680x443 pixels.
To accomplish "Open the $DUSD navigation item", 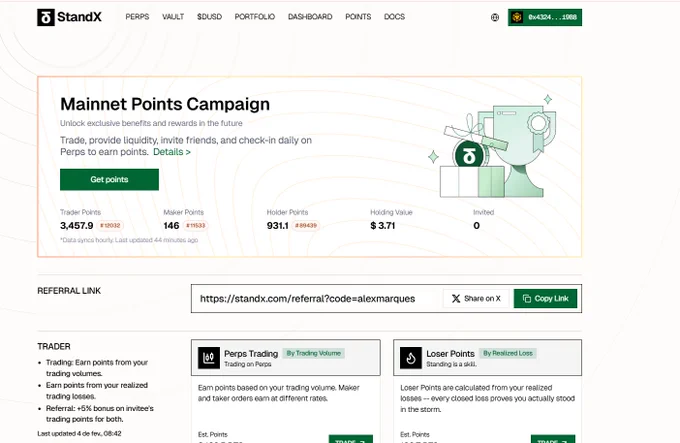I will click(x=209, y=17).
